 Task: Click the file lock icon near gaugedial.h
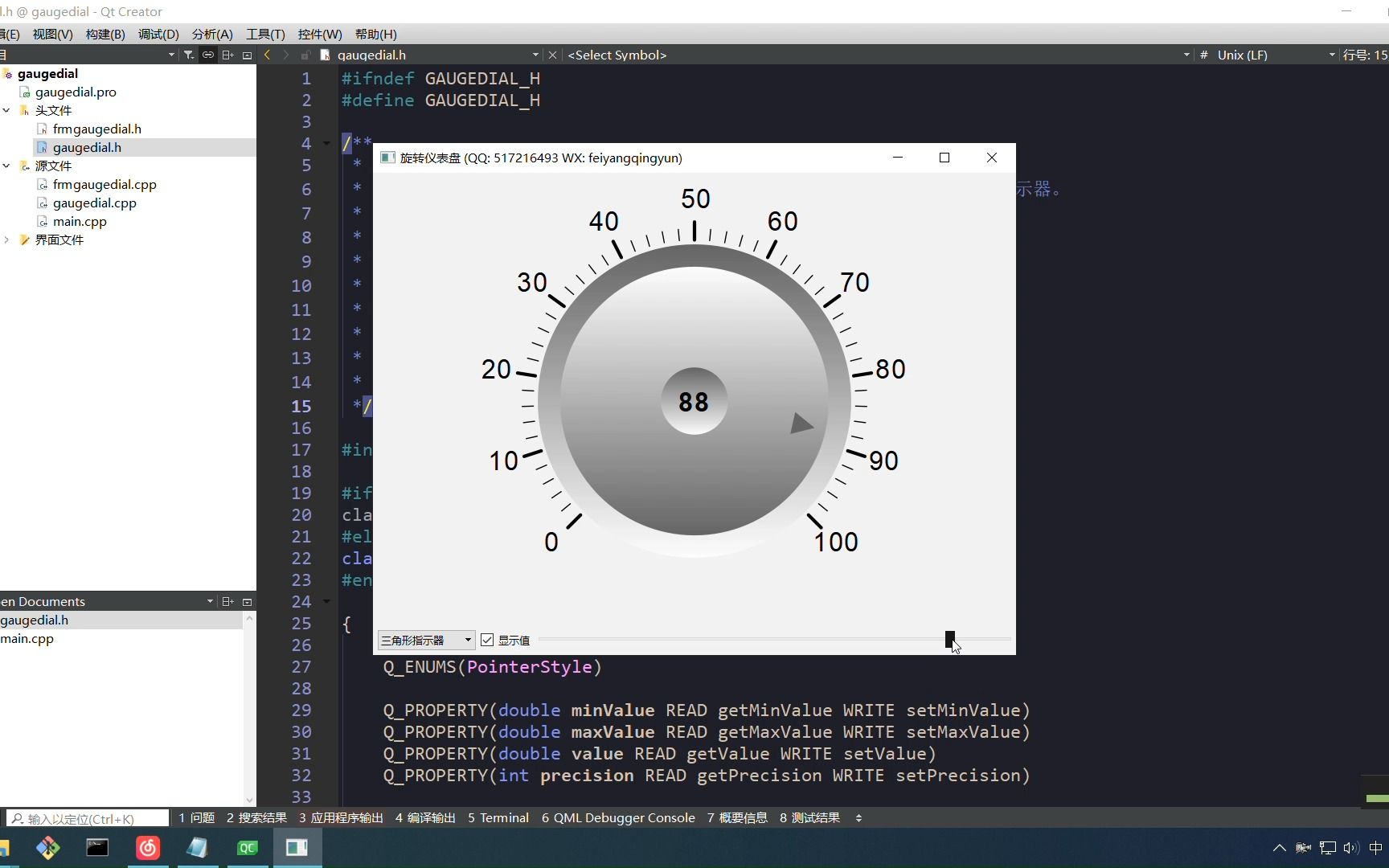tap(305, 55)
